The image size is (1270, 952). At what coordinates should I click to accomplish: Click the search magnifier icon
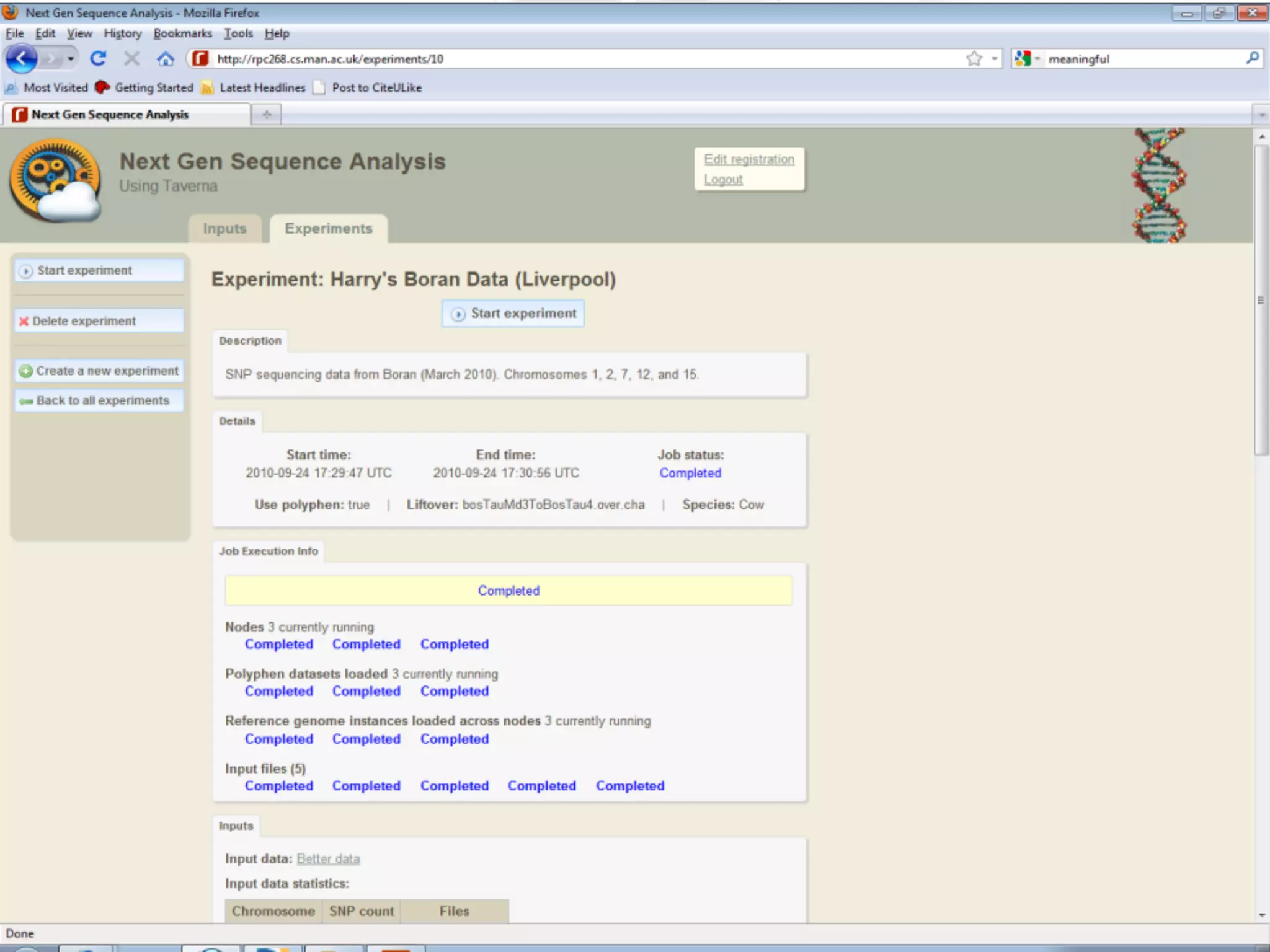pos(1252,58)
